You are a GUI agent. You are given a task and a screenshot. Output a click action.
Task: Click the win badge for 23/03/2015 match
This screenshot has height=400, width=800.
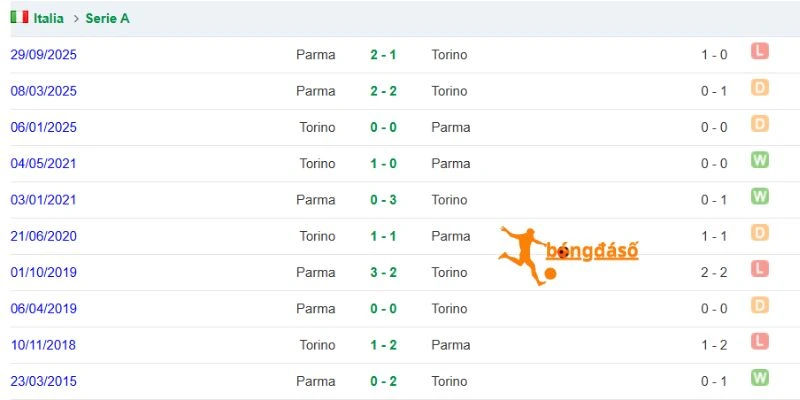point(759,378)
